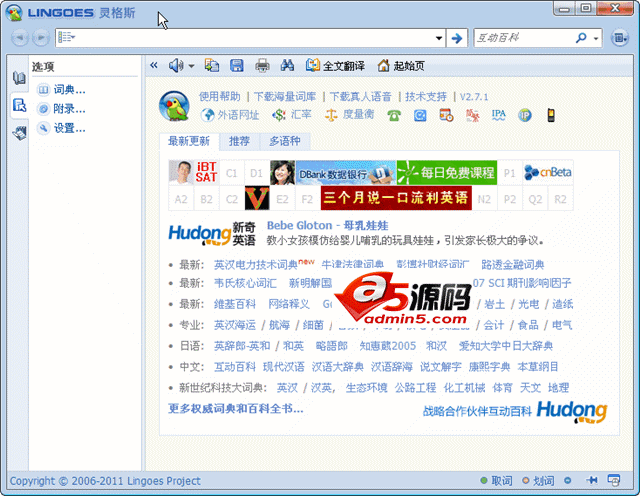Click the copy toolbar icon
The image size is (640, 496).
pyautogui.click(x=212, y=65)
